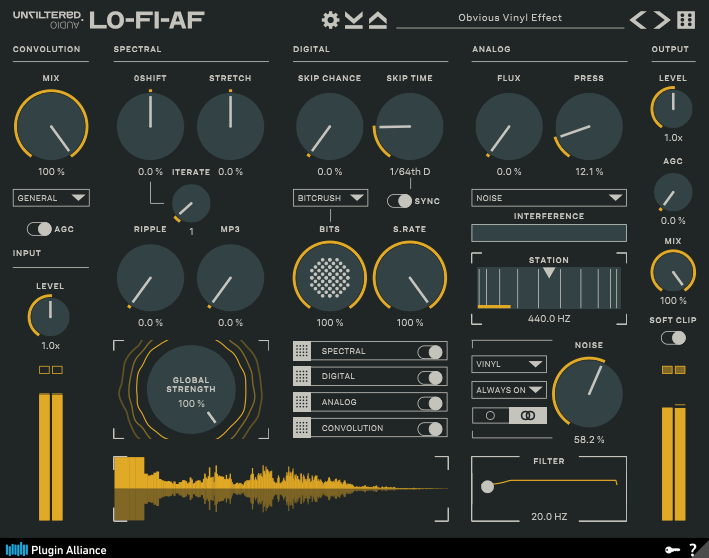Go to the next preset
Screen dimensions: 709x558
pyautogui.click(x=662, y=19)
